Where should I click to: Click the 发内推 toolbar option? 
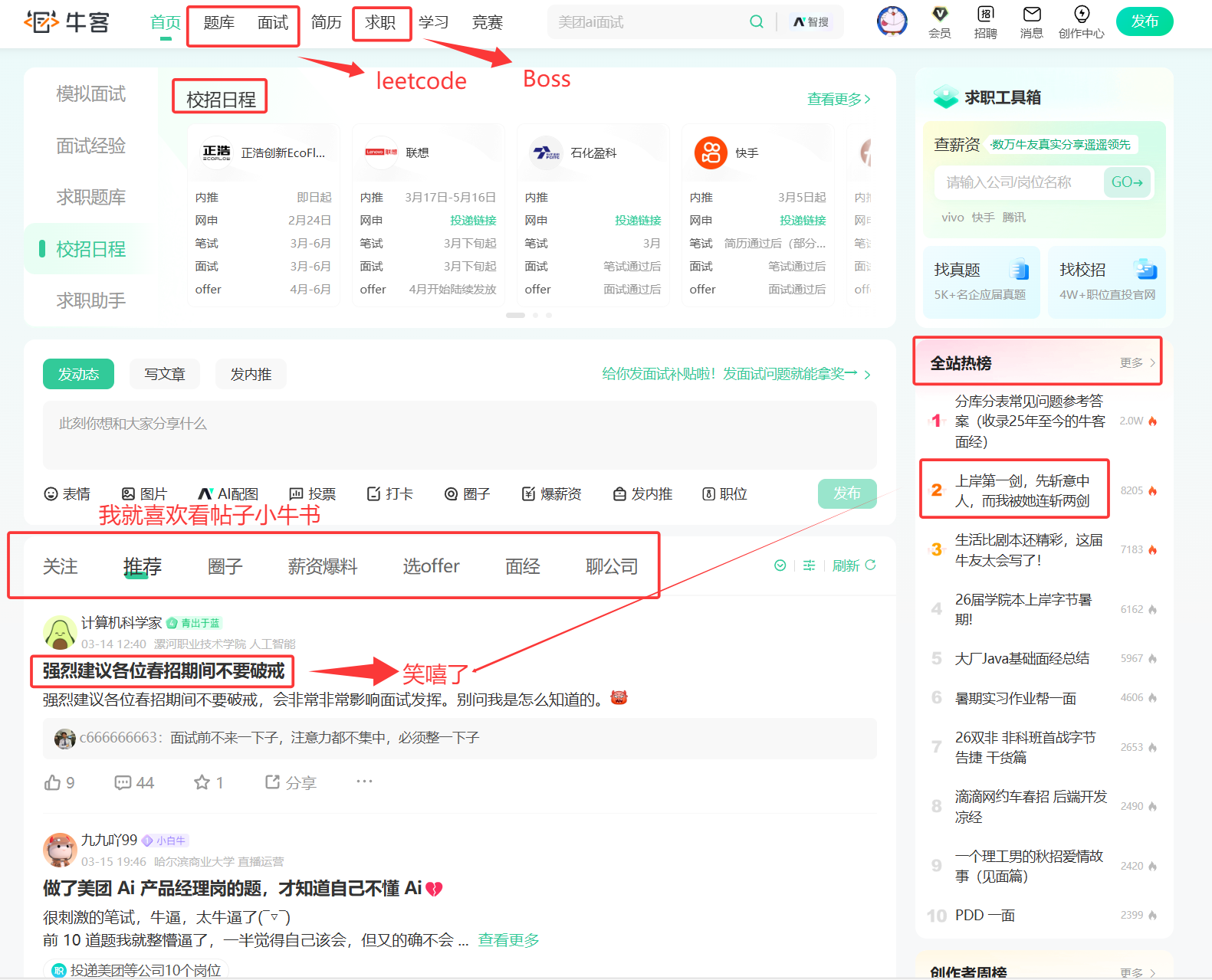pyautogui.click(x=642, y=494)
